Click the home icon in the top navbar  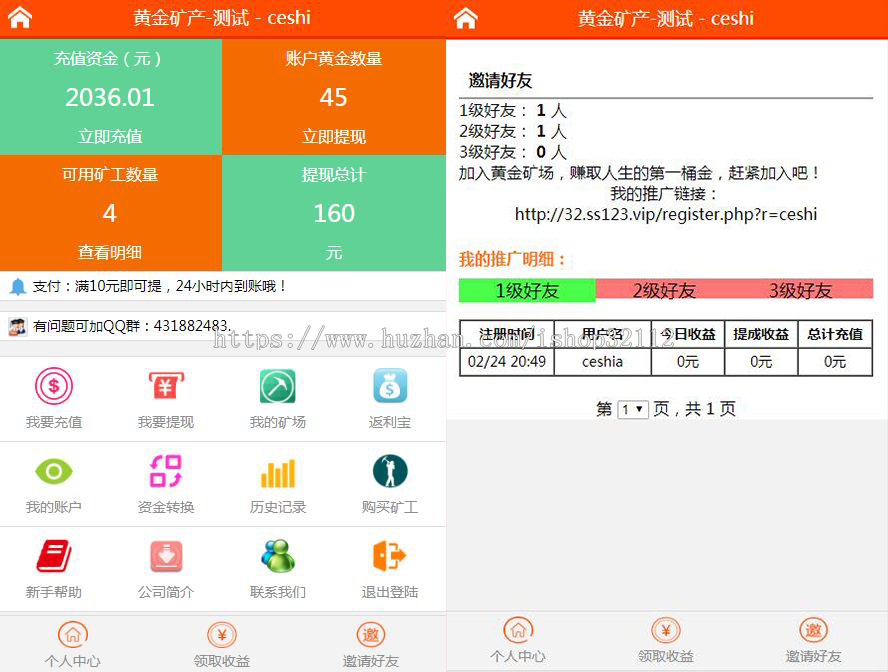(21, 17)
